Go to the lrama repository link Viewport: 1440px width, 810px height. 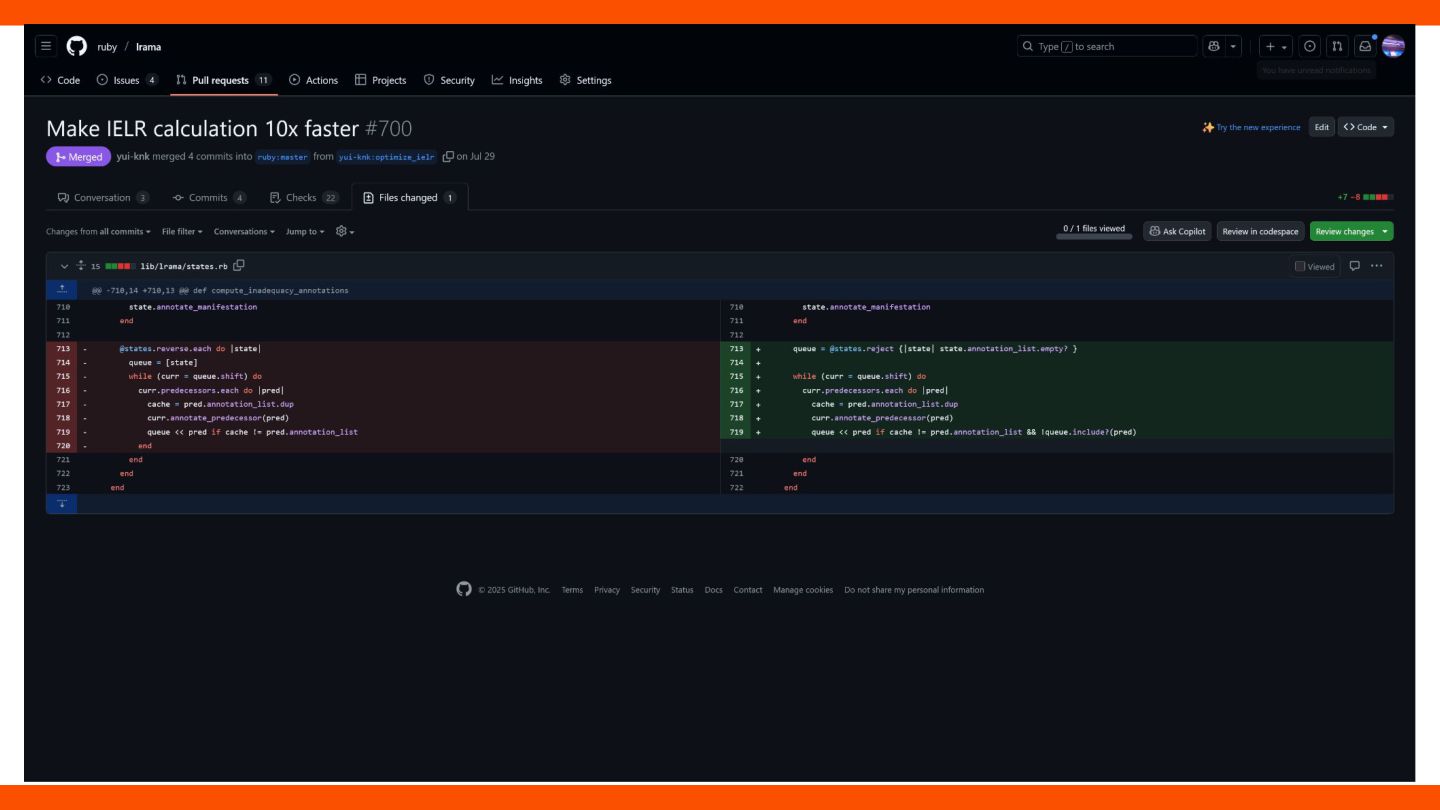[x=148, y=47]
